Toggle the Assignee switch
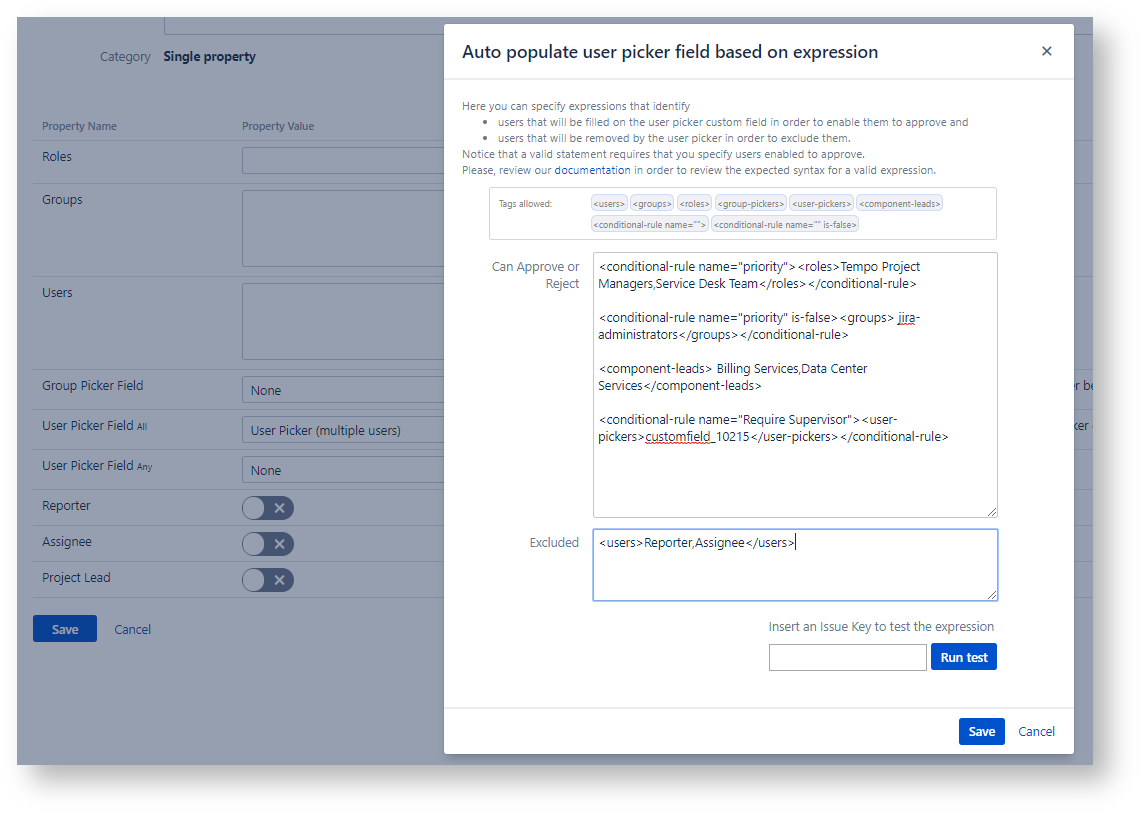This screenshot has width=1141, height=813. [268, 544]
